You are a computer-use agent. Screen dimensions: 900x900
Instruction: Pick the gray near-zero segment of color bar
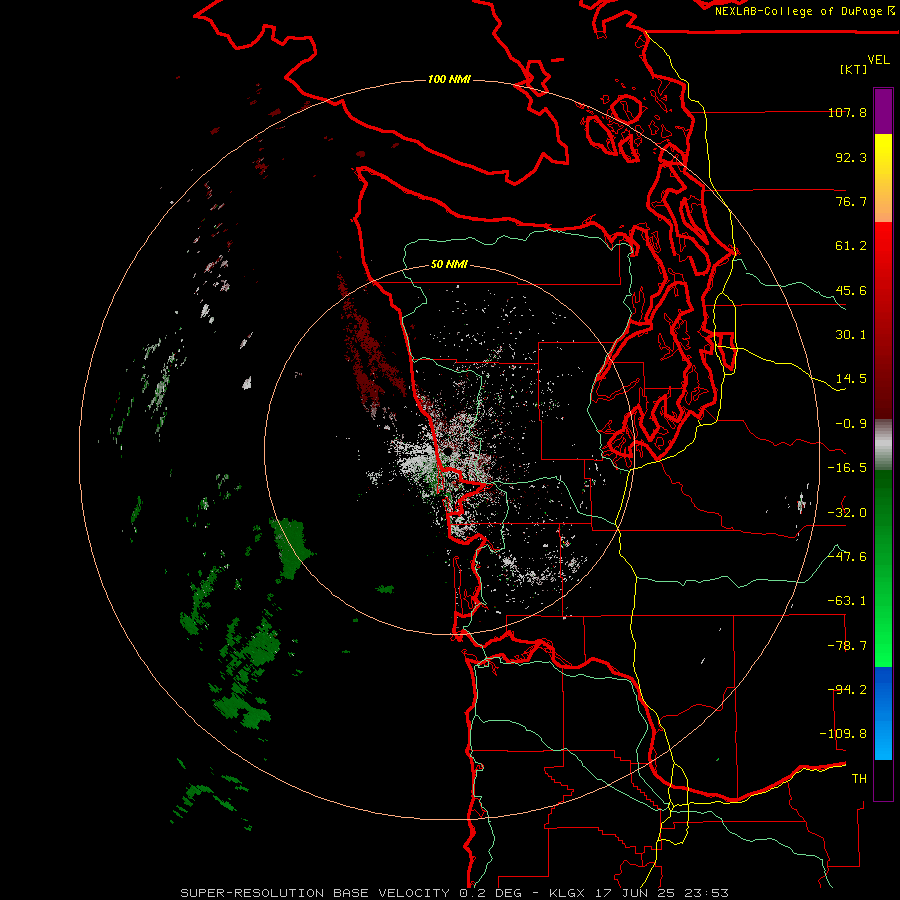(883, 445)
